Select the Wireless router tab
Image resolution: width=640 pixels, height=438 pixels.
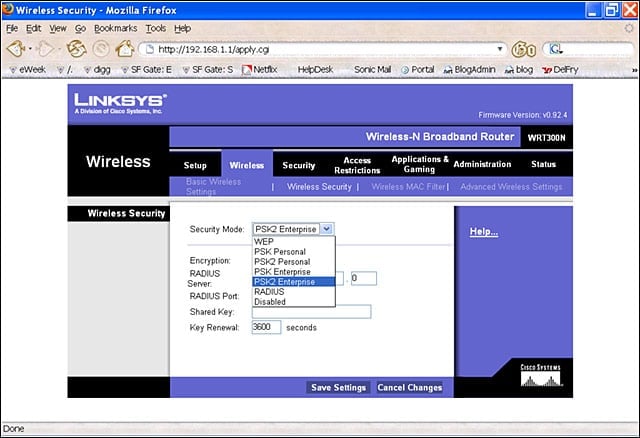(247, 165)
